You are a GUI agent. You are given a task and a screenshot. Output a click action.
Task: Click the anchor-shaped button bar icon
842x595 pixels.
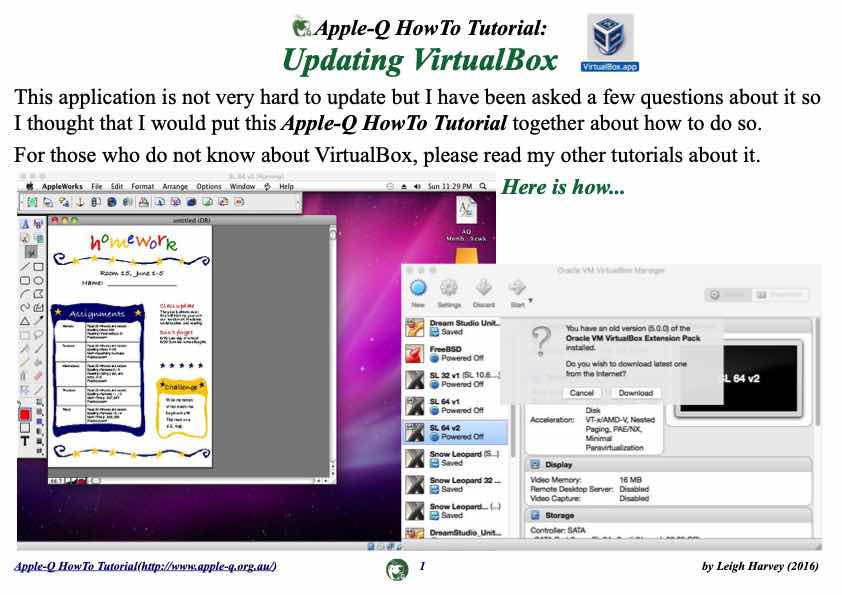pos(80,202)
